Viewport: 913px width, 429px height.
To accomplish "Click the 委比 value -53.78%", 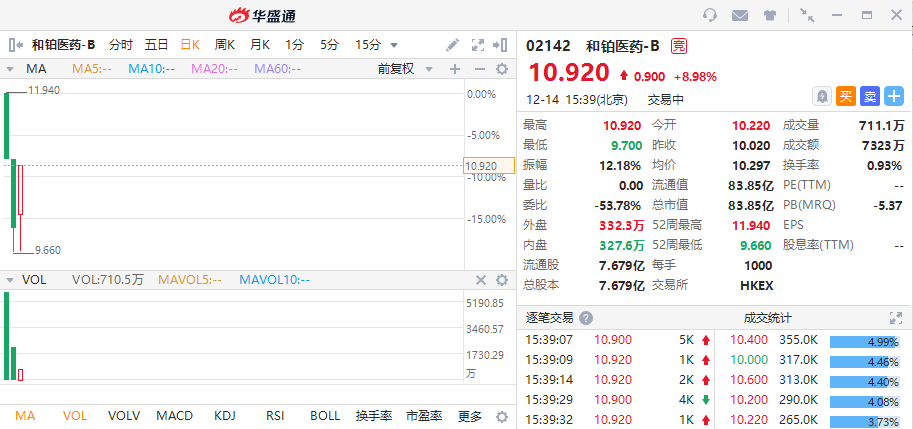I will 617,205.
